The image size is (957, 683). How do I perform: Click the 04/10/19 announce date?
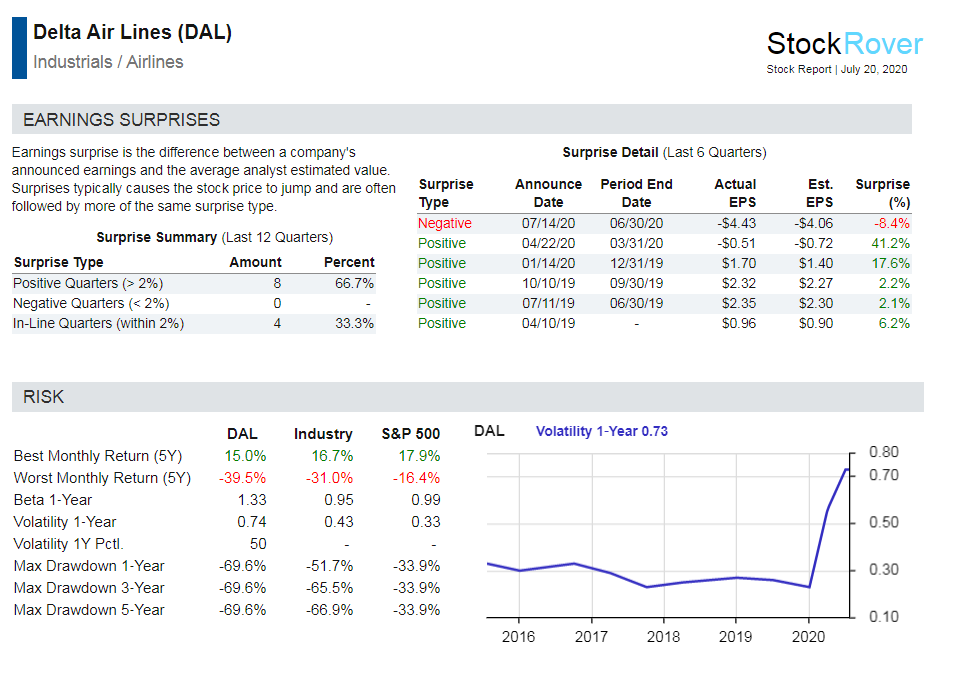pyautogui.click(x=548, y=323)
